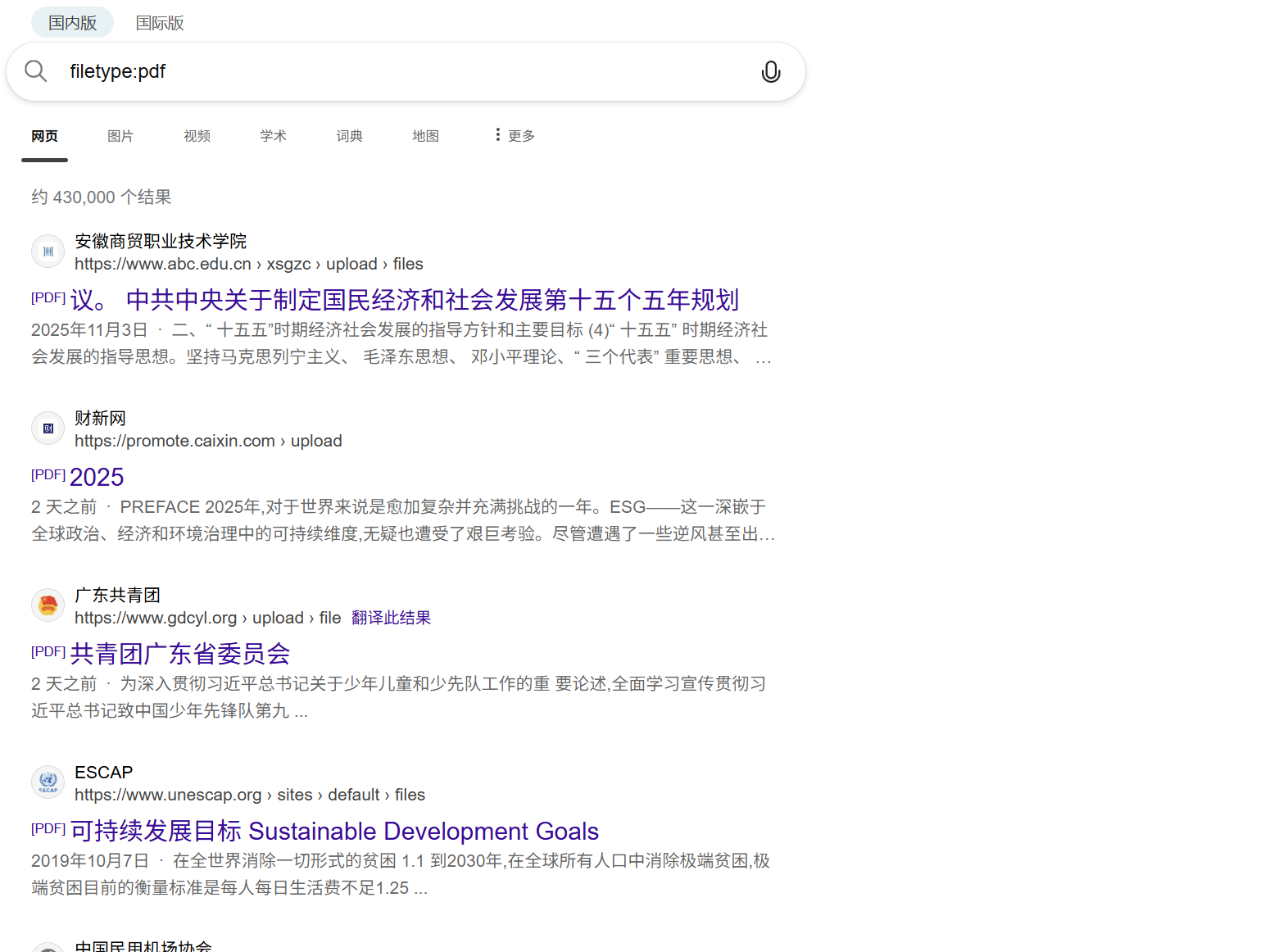Click the 财新网 site favicon
This screenshot has height=952, width=1274.
[x=48, y=428]
